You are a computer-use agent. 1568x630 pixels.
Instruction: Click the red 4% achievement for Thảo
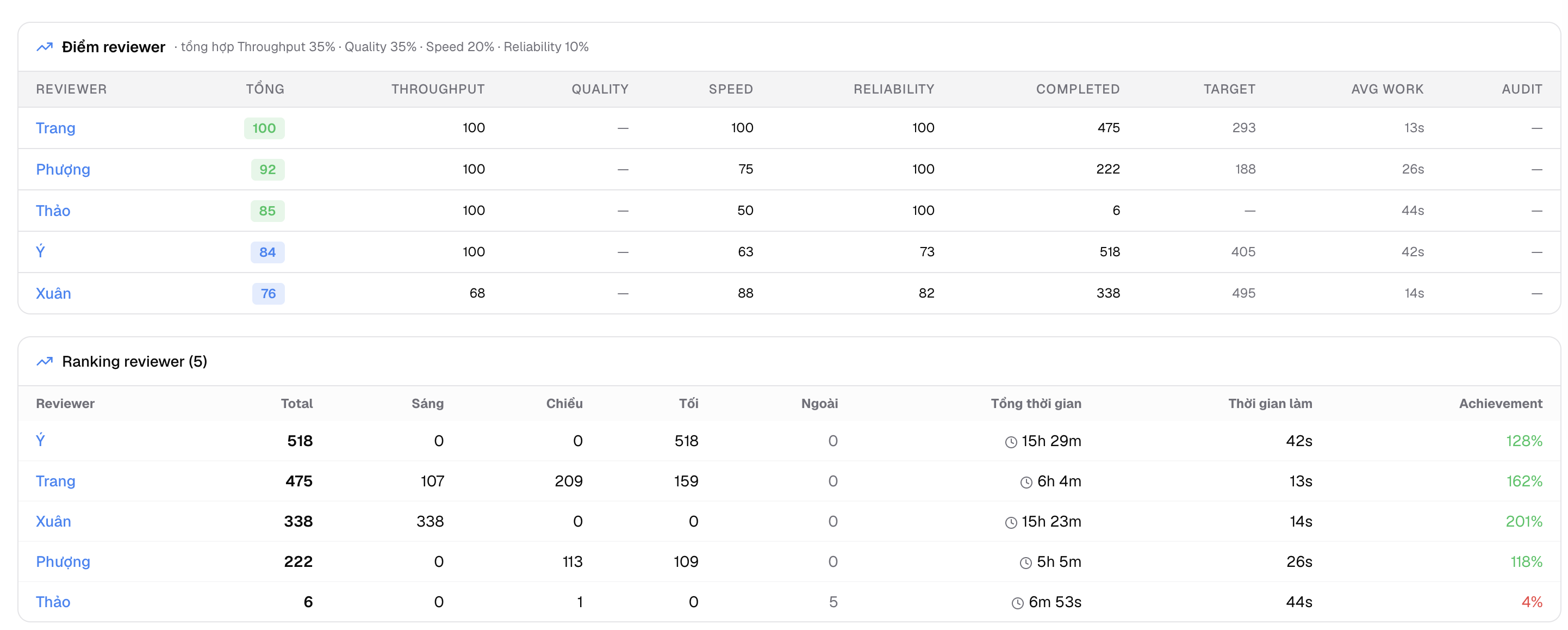point(1532,602)
